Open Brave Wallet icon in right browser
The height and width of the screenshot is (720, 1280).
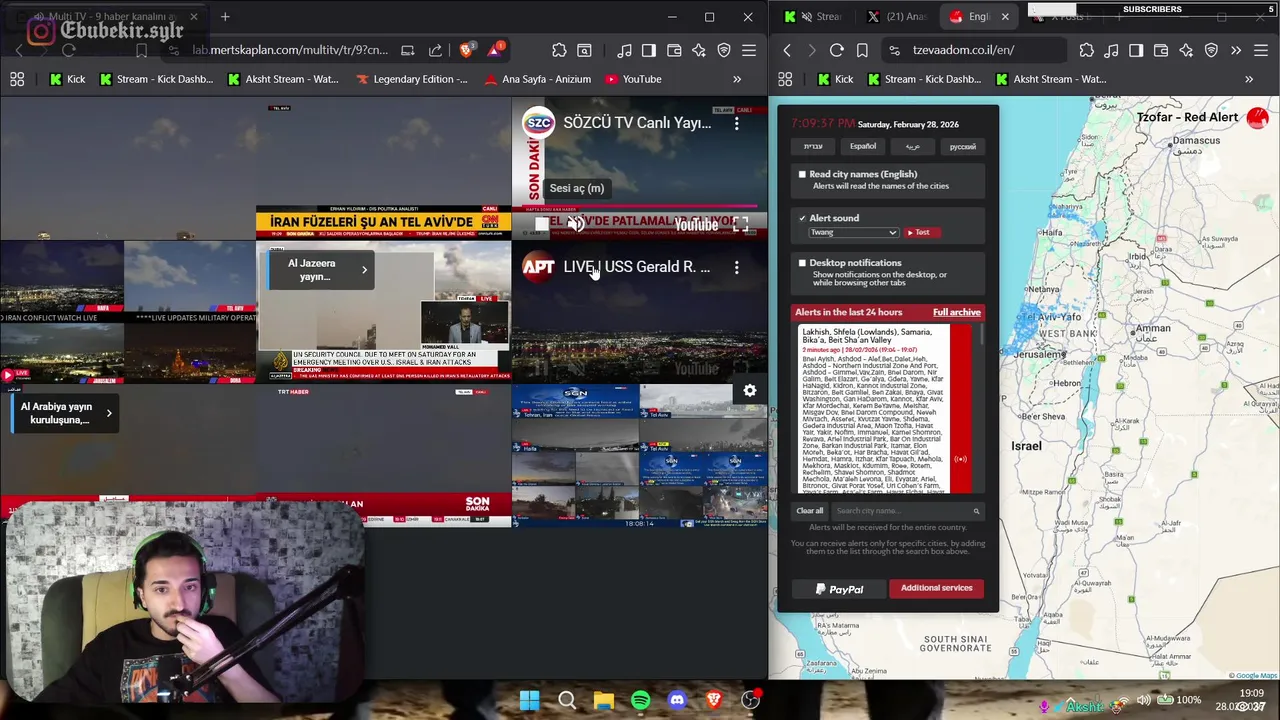(x=1161, y=50)
